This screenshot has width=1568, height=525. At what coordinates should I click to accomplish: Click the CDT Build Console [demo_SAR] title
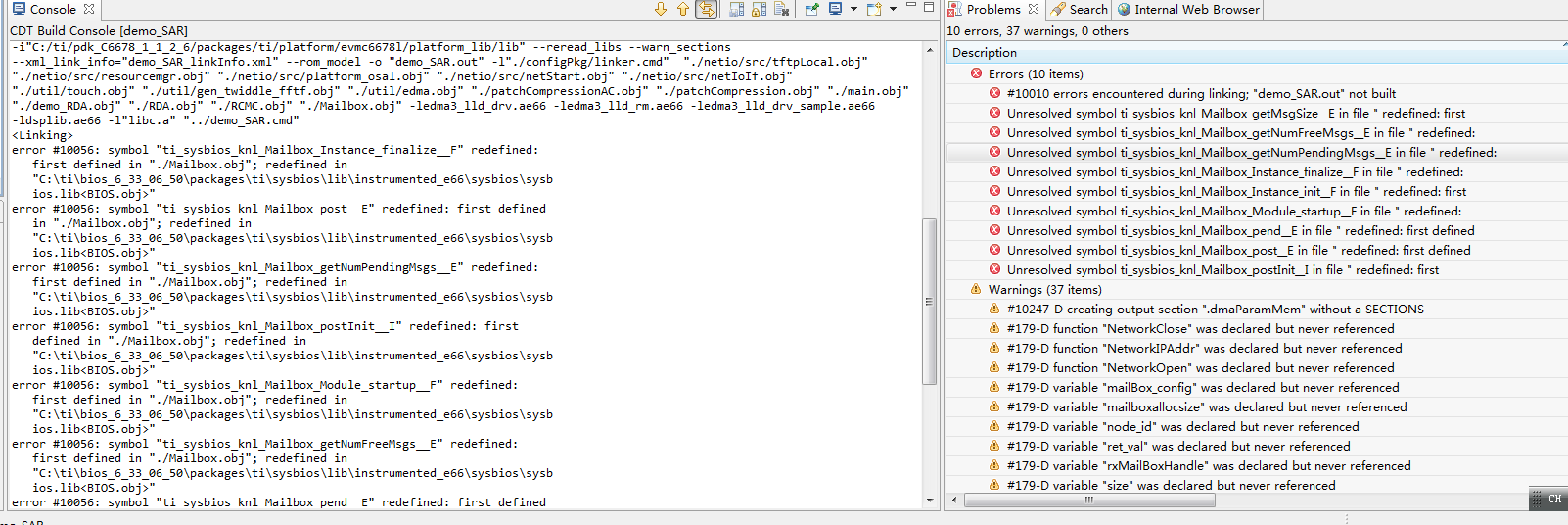[99, 30]
